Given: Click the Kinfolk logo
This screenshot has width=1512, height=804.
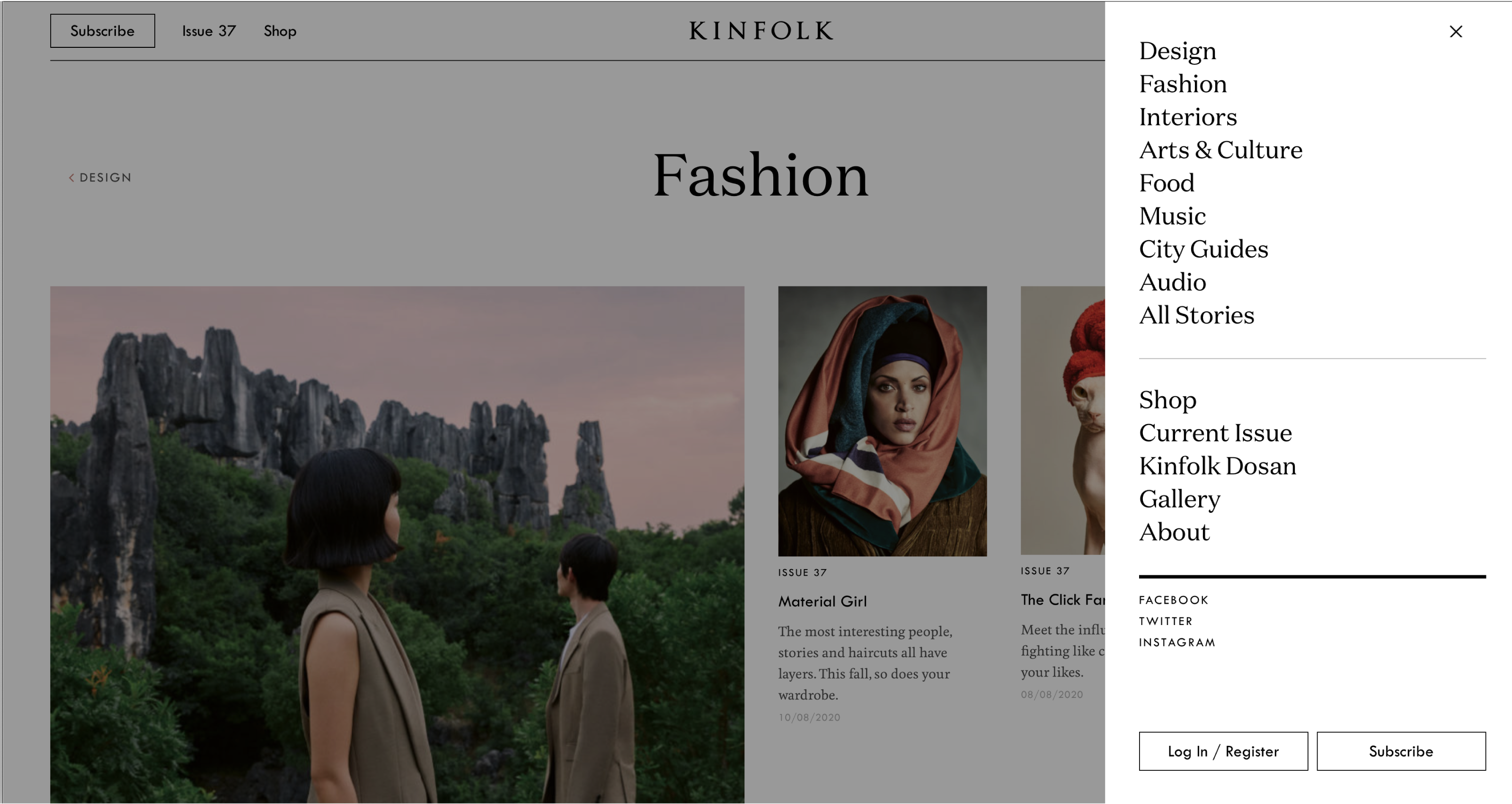Looking at the screenshot, I should pos(761,30).
